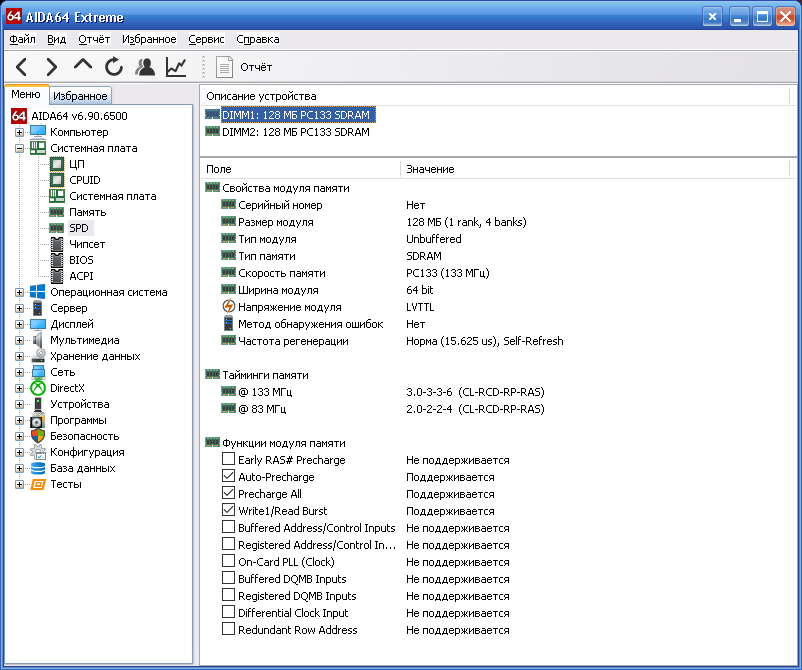
Task: Select the Безопасность shield icon item
Action: pos(38,436)
